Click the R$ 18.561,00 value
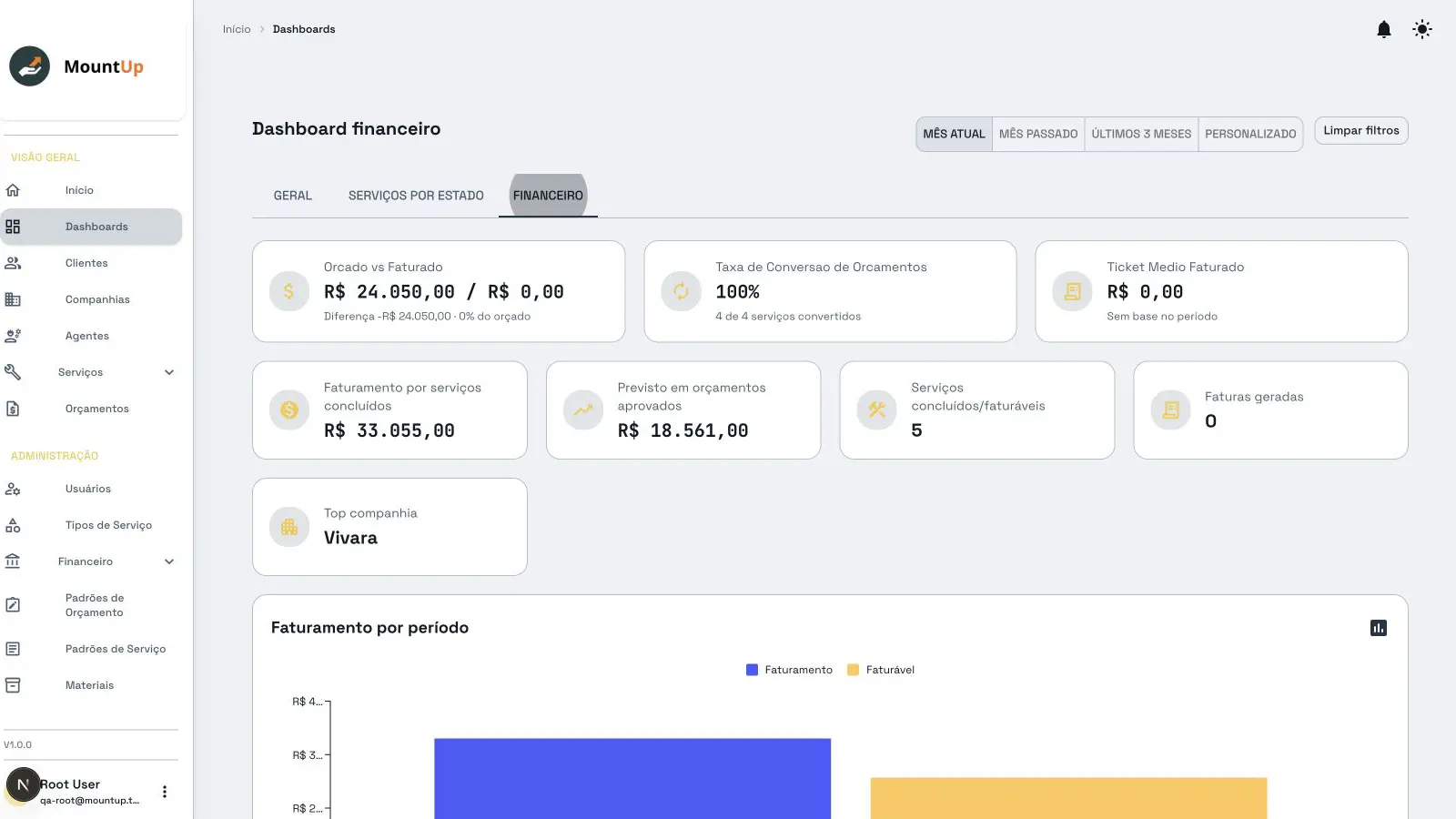 (683, 430)
